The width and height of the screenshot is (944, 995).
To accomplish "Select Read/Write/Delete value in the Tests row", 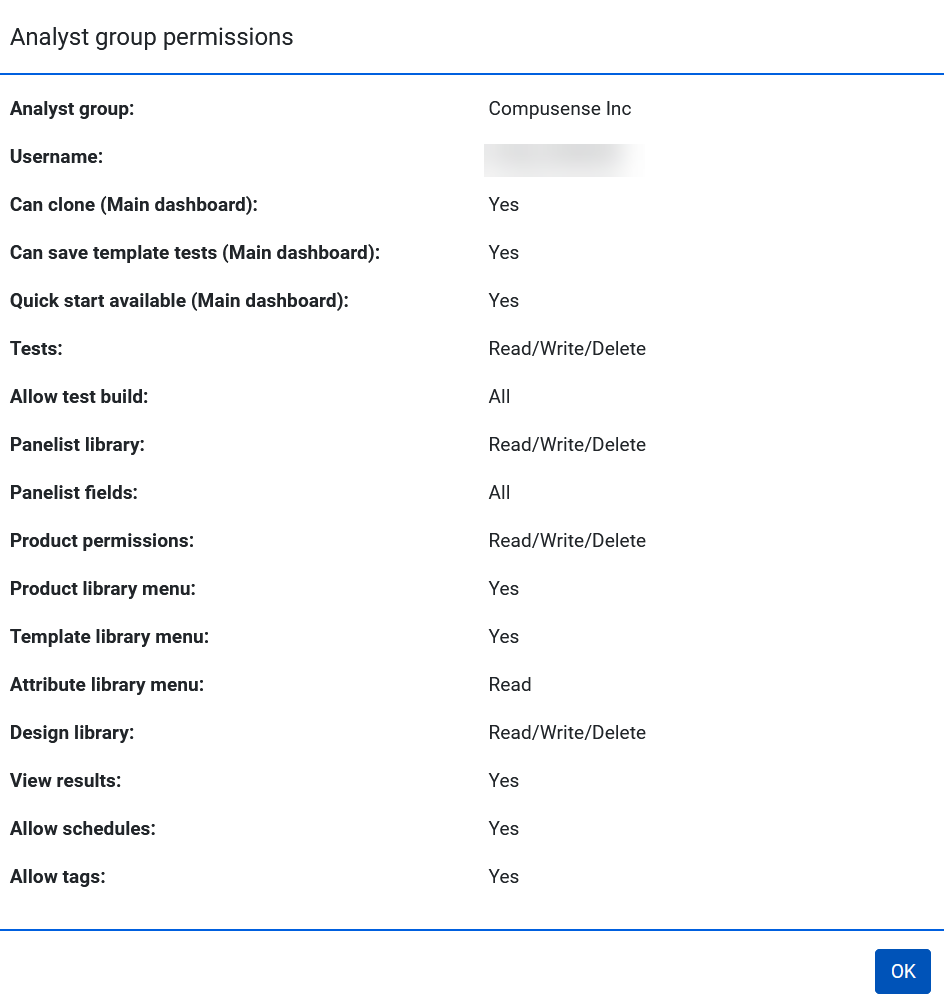I will pos(567,349).
